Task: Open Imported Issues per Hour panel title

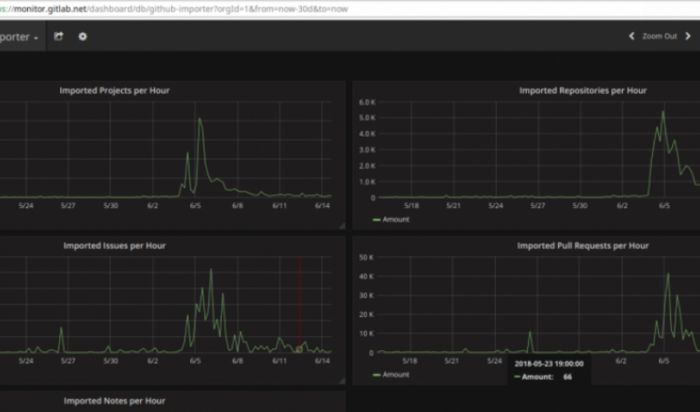Action: [x=114, y=246]
